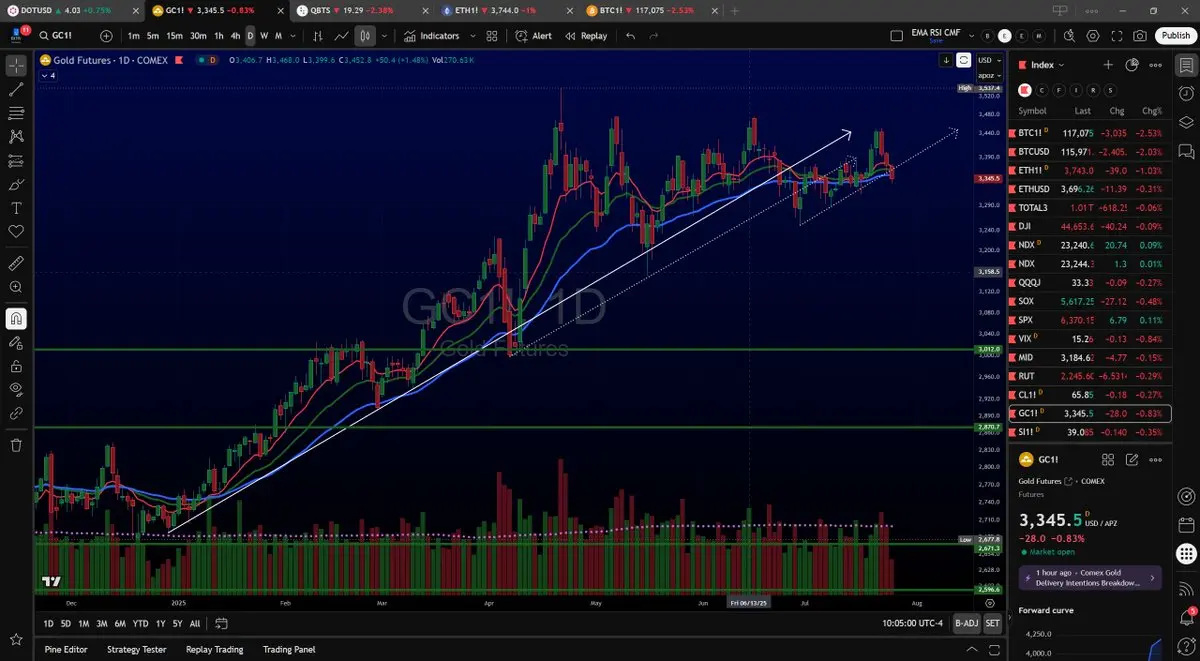Take a chart snapshot with the camera icon

tap(1140, 36)
